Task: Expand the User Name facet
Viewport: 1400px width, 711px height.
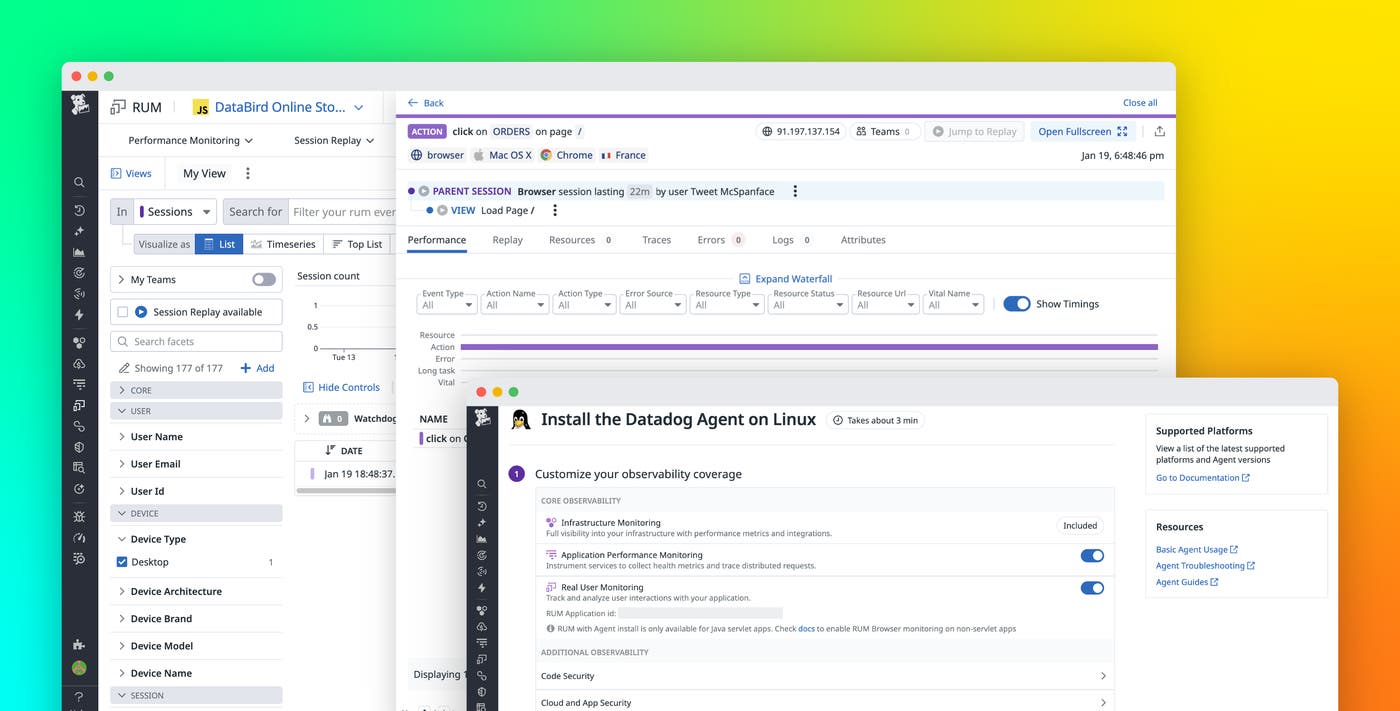Action: point(156,437)
